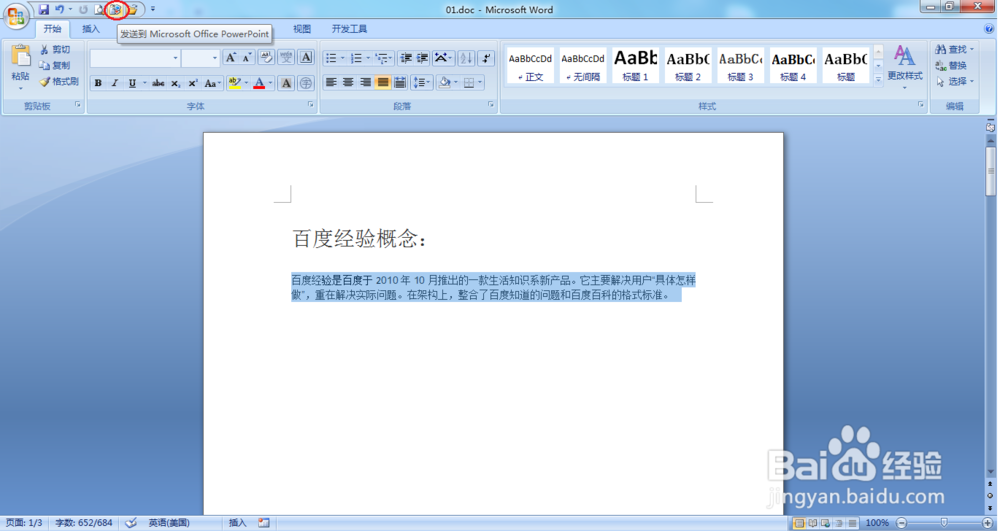Open the Line Spacing dropdown

pos(422,82)
